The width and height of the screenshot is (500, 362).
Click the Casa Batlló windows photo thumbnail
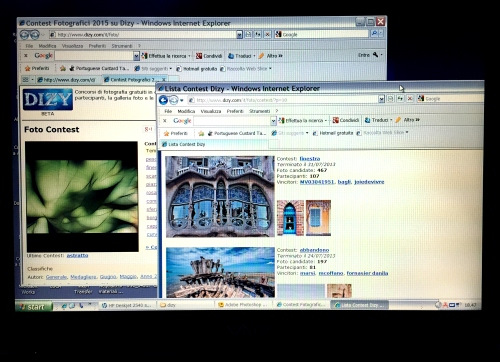tap(220, 196)
